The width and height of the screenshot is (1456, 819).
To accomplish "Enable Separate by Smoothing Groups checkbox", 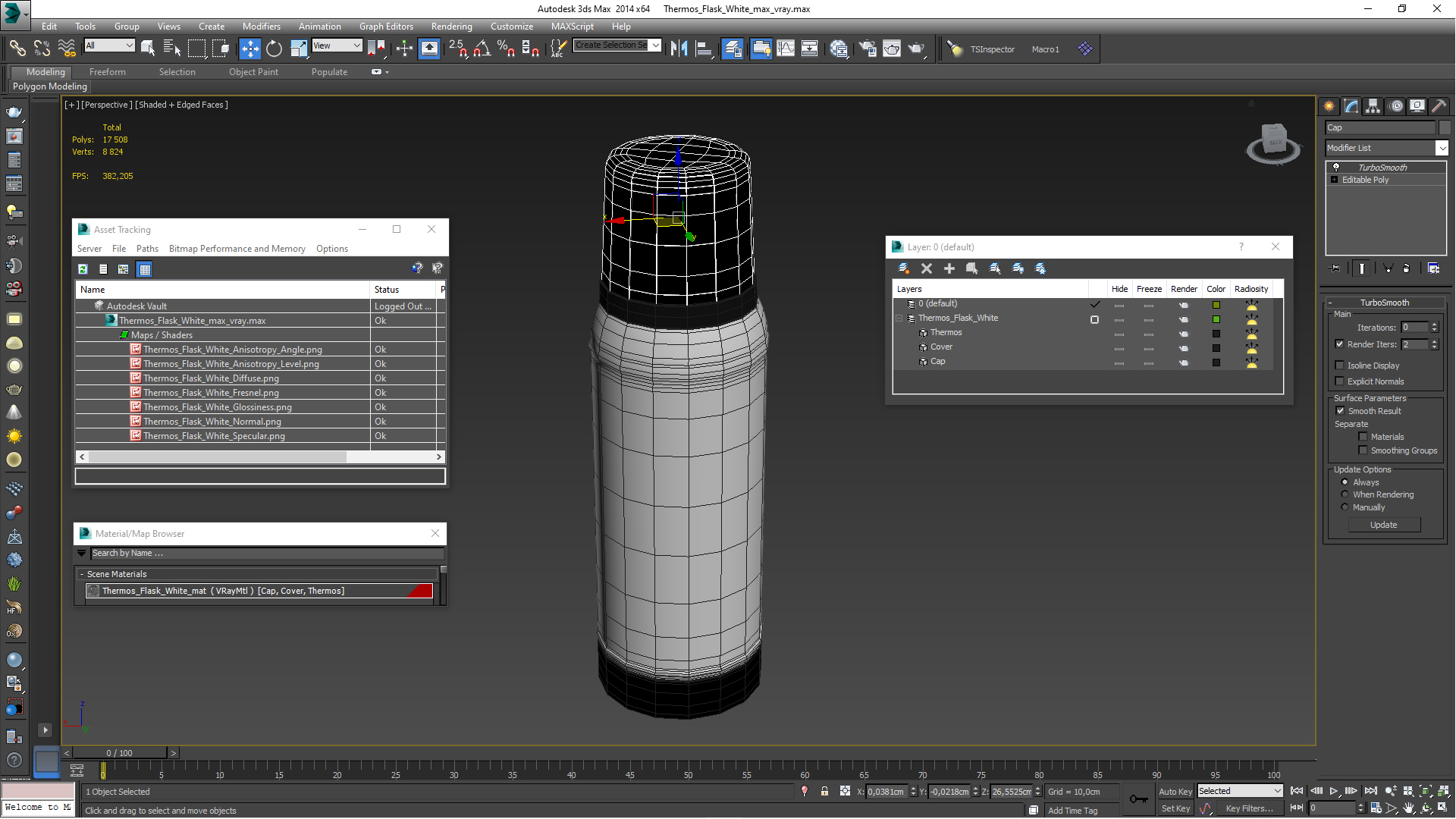I will tap(1363, 450).
